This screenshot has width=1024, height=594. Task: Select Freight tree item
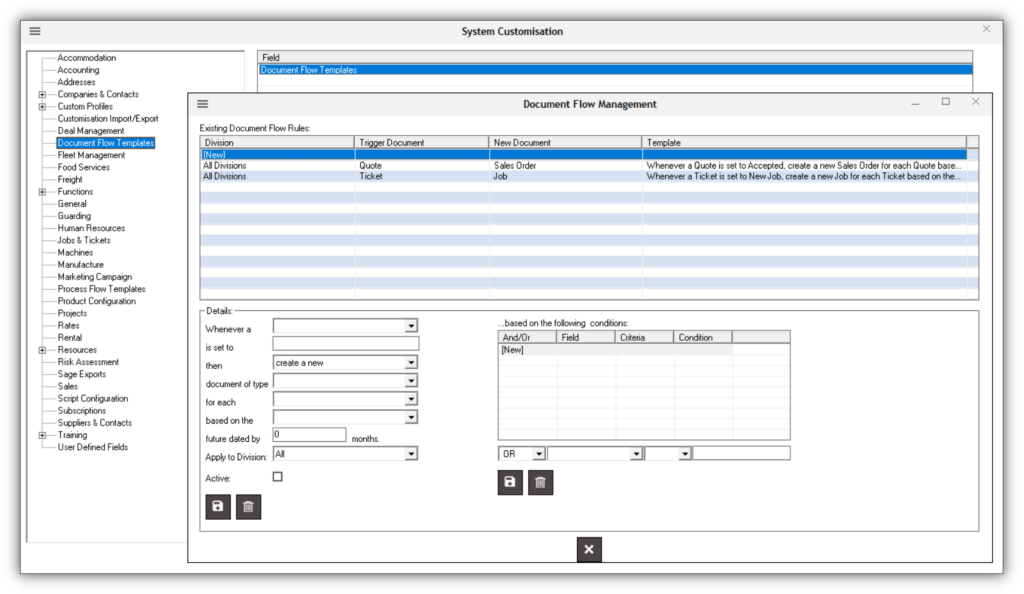(70, 180)
